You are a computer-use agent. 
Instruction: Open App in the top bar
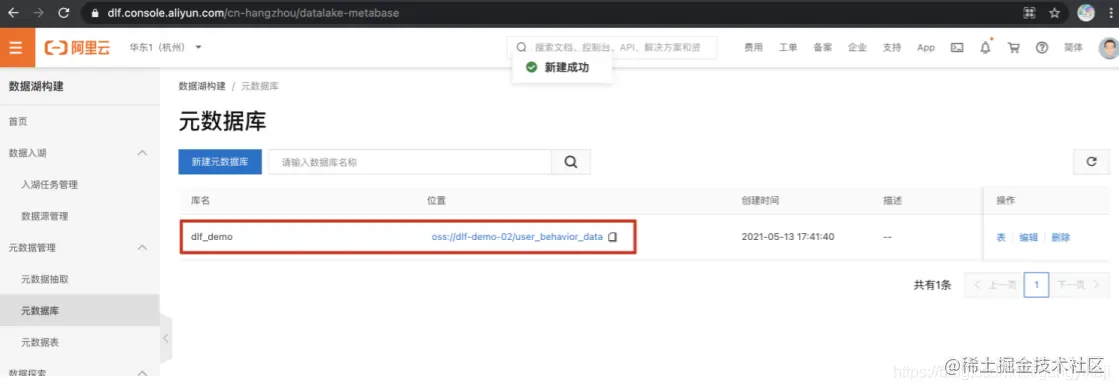[x=926, y=48]
